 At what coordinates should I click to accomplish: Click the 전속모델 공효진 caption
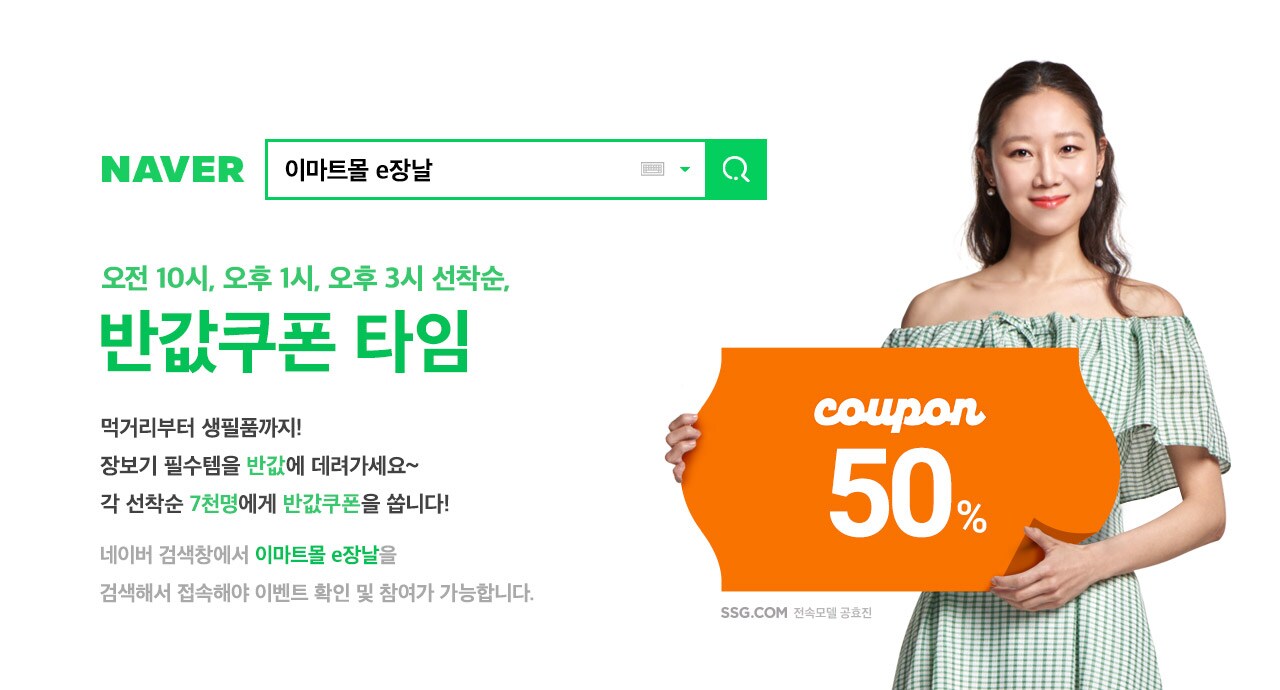(x=833, y=613)
